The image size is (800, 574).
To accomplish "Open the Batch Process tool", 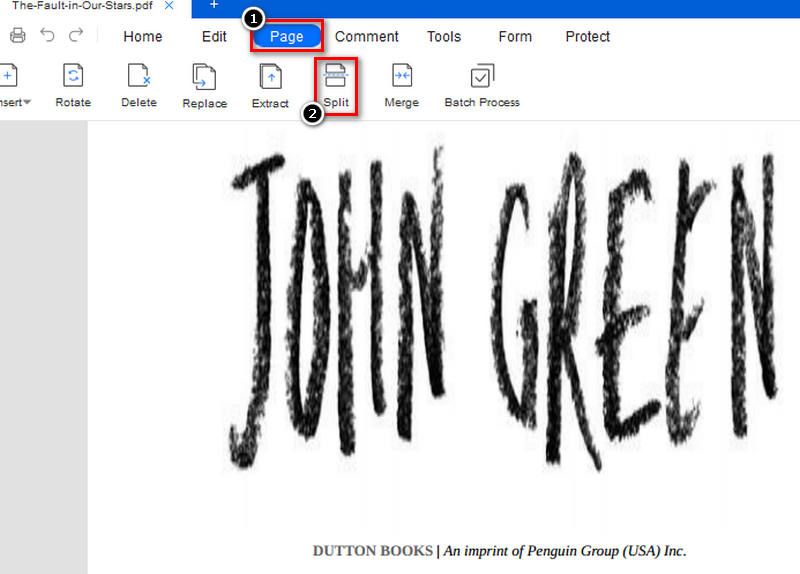I will pos(482,86).
